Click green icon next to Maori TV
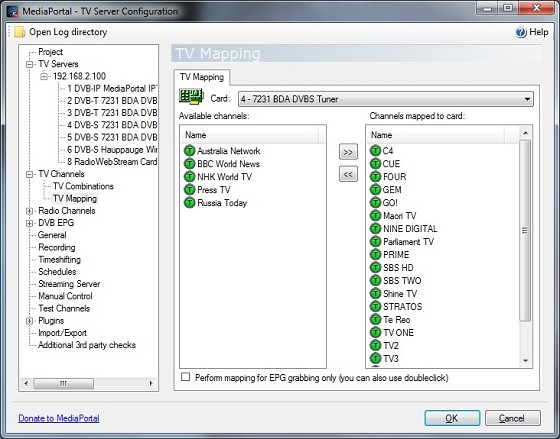Image resolution: width=560 pixels, height=439 pixels. point(375,216)
